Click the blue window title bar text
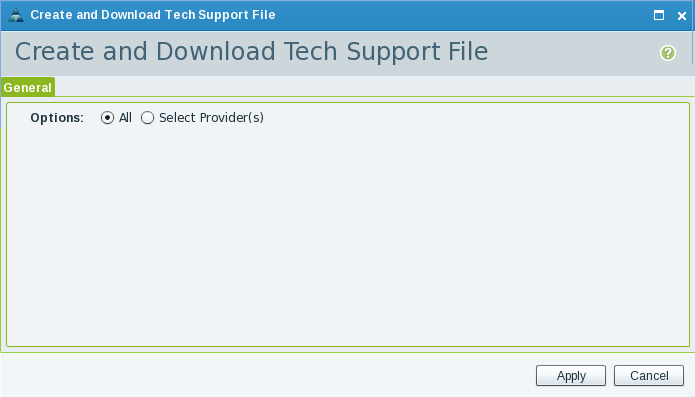Viewport: 695px width, 397px height. tap(152, 15)
